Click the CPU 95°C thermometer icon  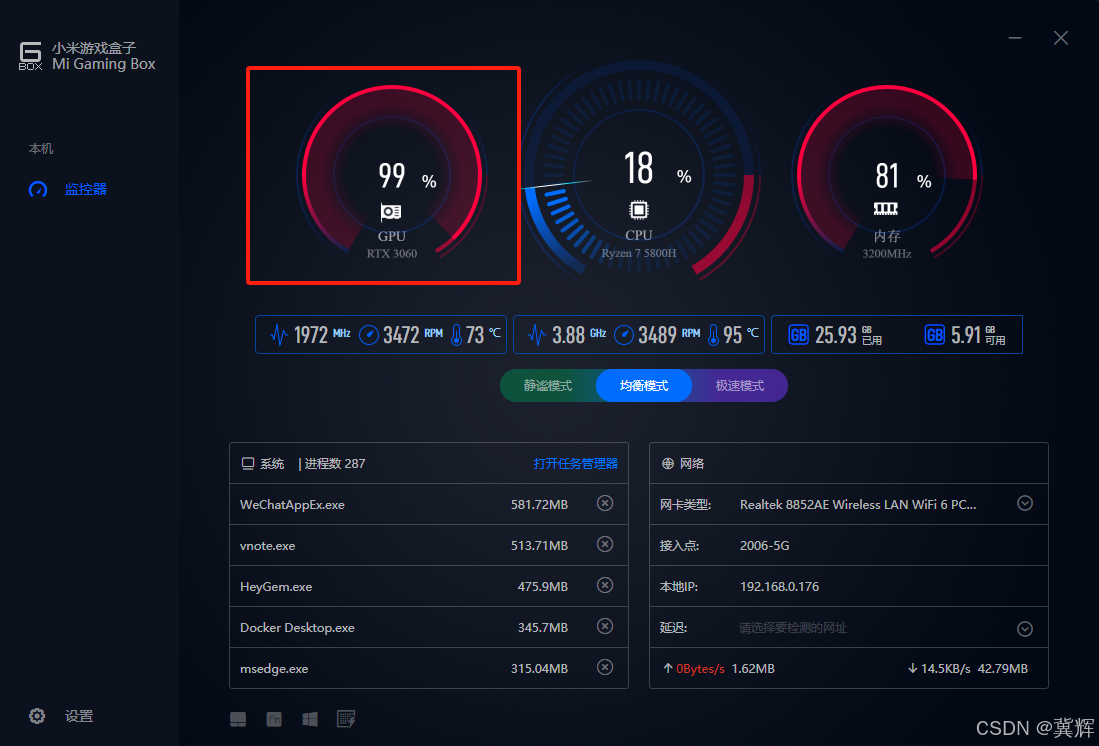click(714, 334)
